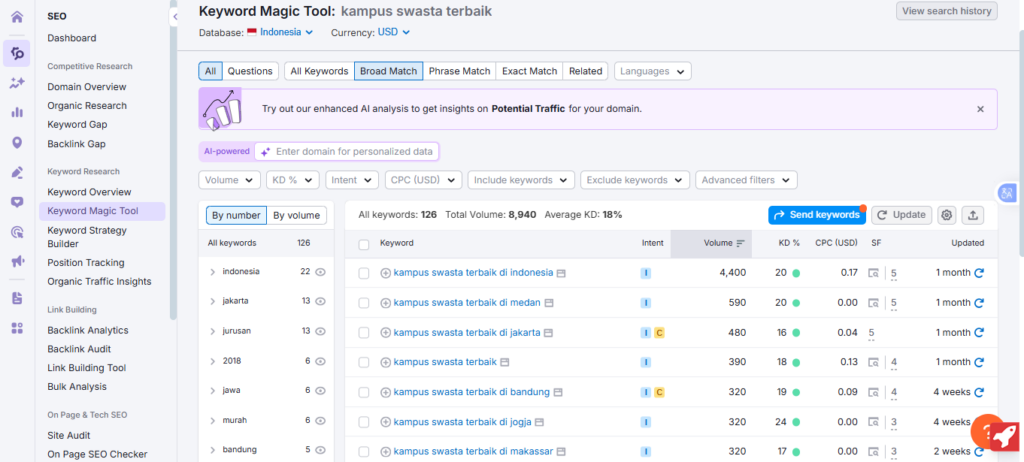View SERP icon for kampus swasta terbaik di jogja

pyautogui.click(x=539, y=422)
